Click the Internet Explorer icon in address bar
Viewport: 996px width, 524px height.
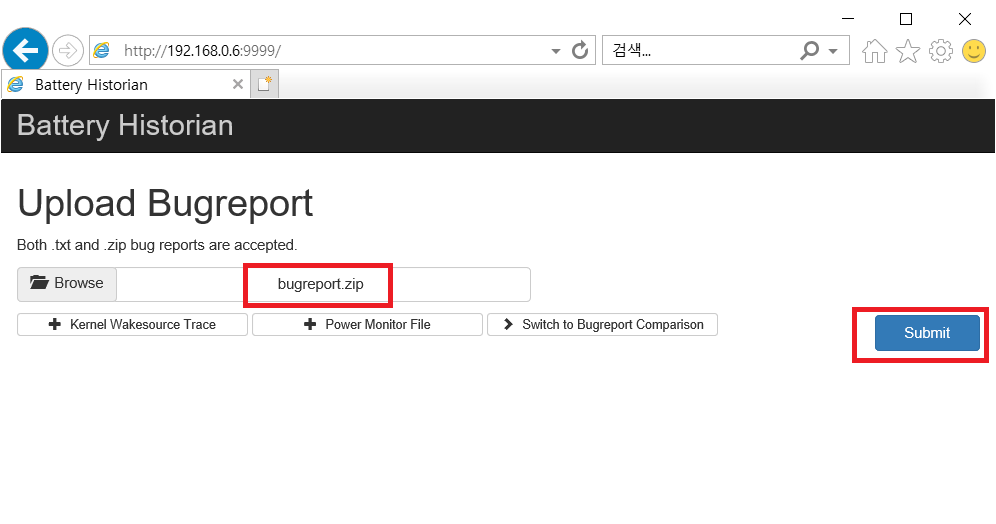(102, 50)
